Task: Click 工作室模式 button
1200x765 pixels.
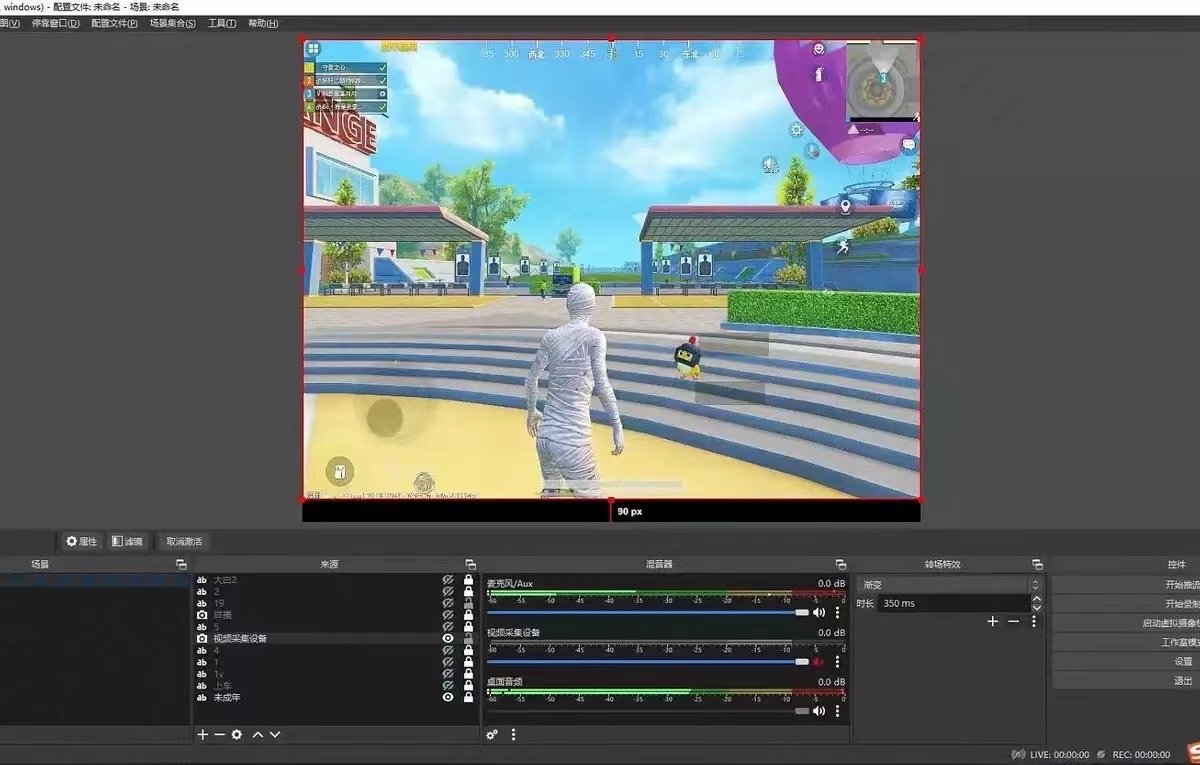Action: pos(1126,642)
